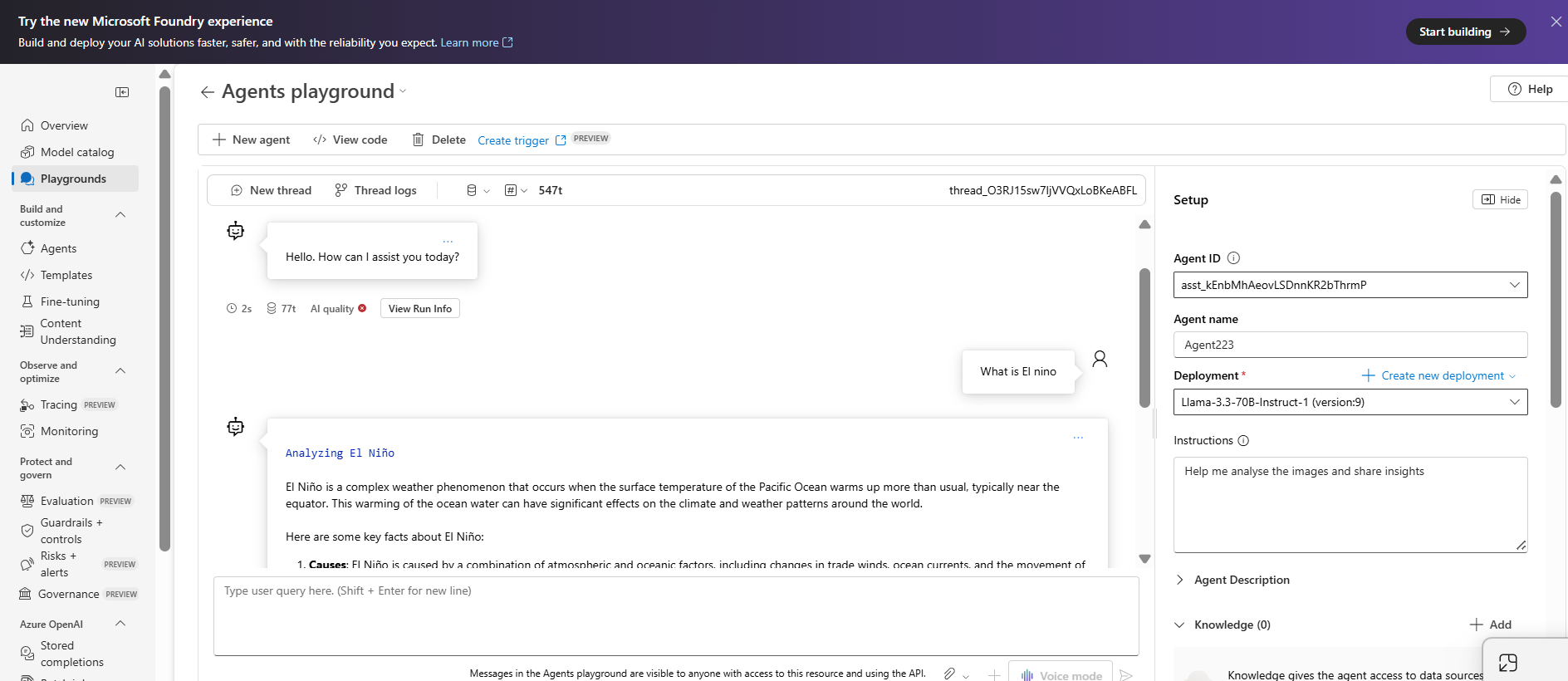The width and height of the screenshot is (1568, 681).
Task: Follow the Create trigger link
Action: (522, 140)
